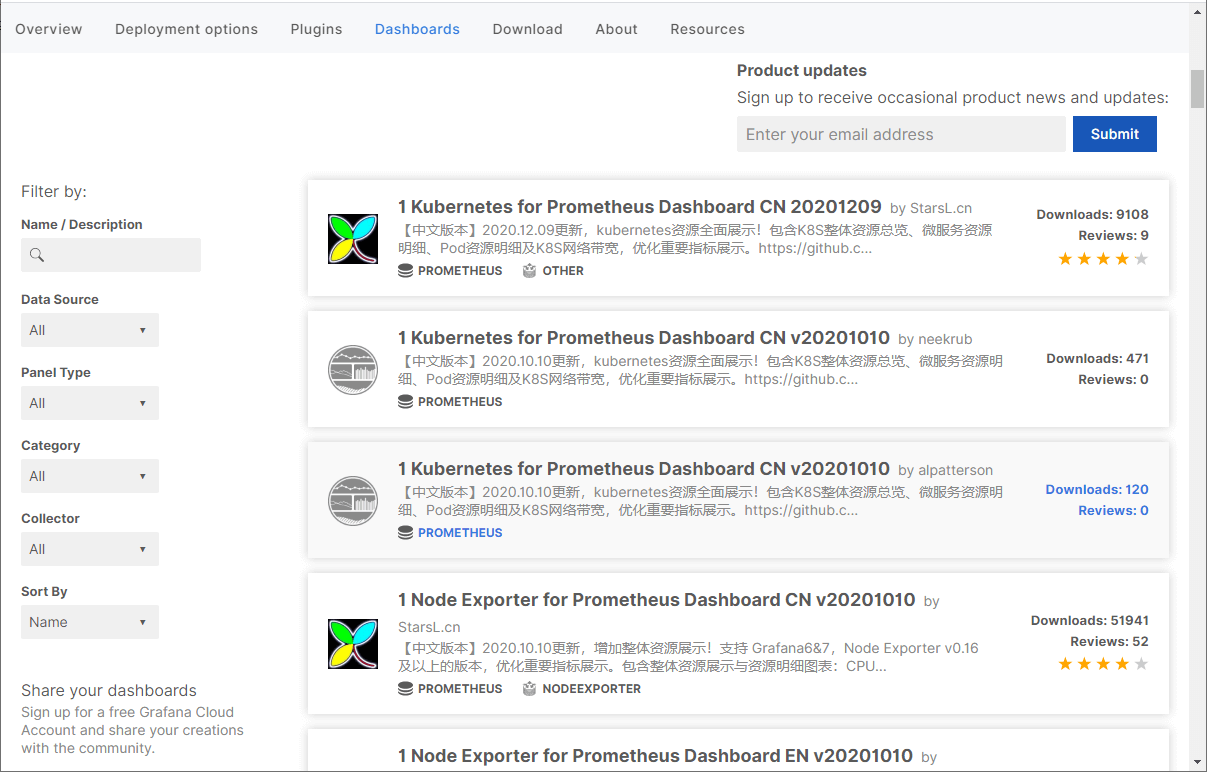Click Share your dashboards heading
This screenshot has width=1207, height=772.
coord(109,691)
